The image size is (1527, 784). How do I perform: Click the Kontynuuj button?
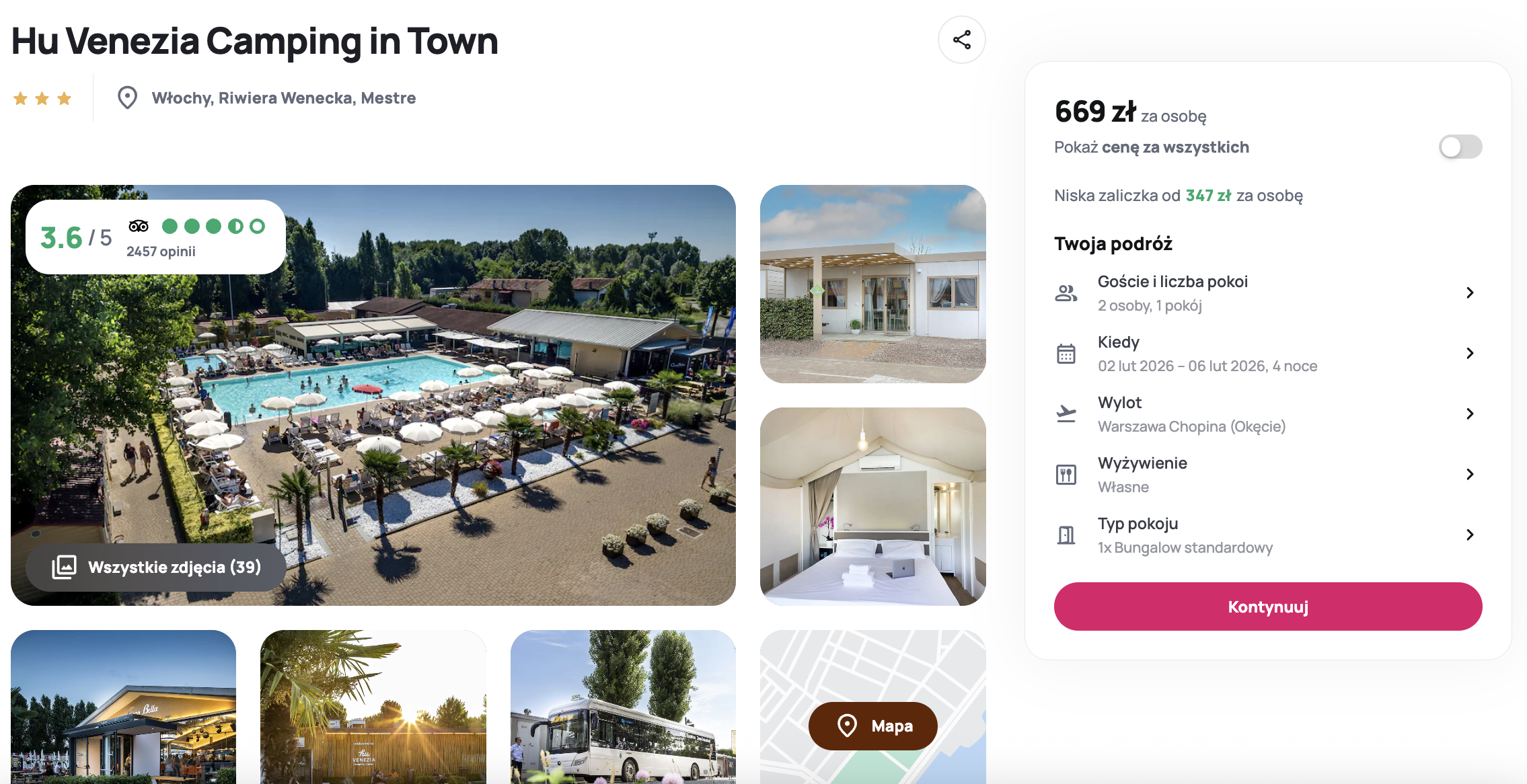pyautogui.click(x=1268, y=606)
